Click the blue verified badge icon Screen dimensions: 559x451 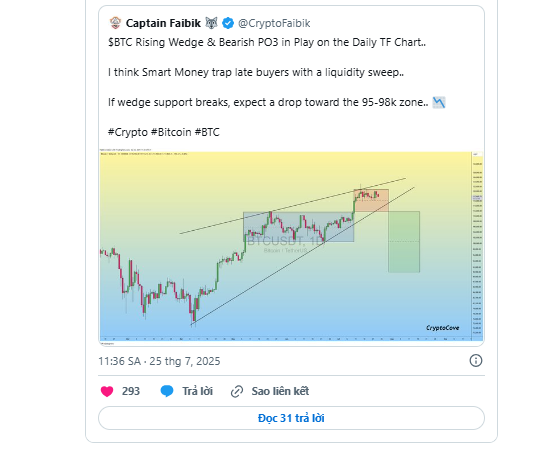(x=228, y=23)
